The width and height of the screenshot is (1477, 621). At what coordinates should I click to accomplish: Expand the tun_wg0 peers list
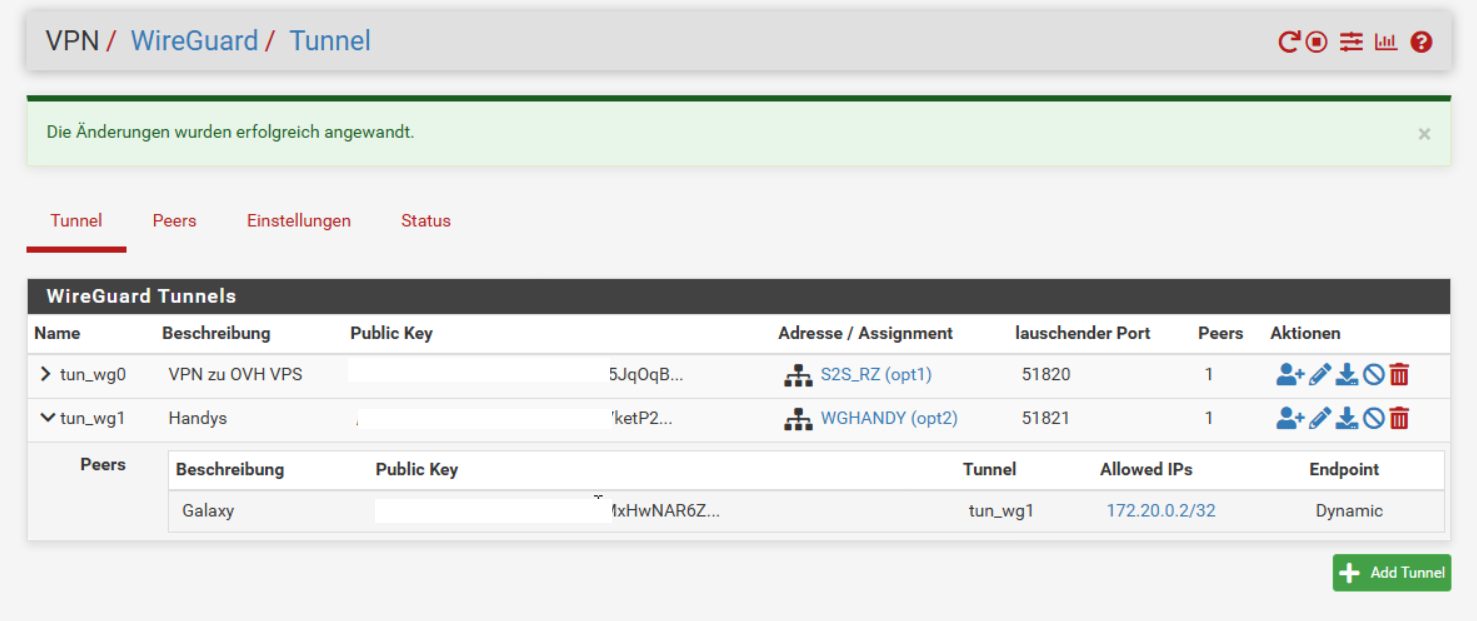(x=45, y=374)
